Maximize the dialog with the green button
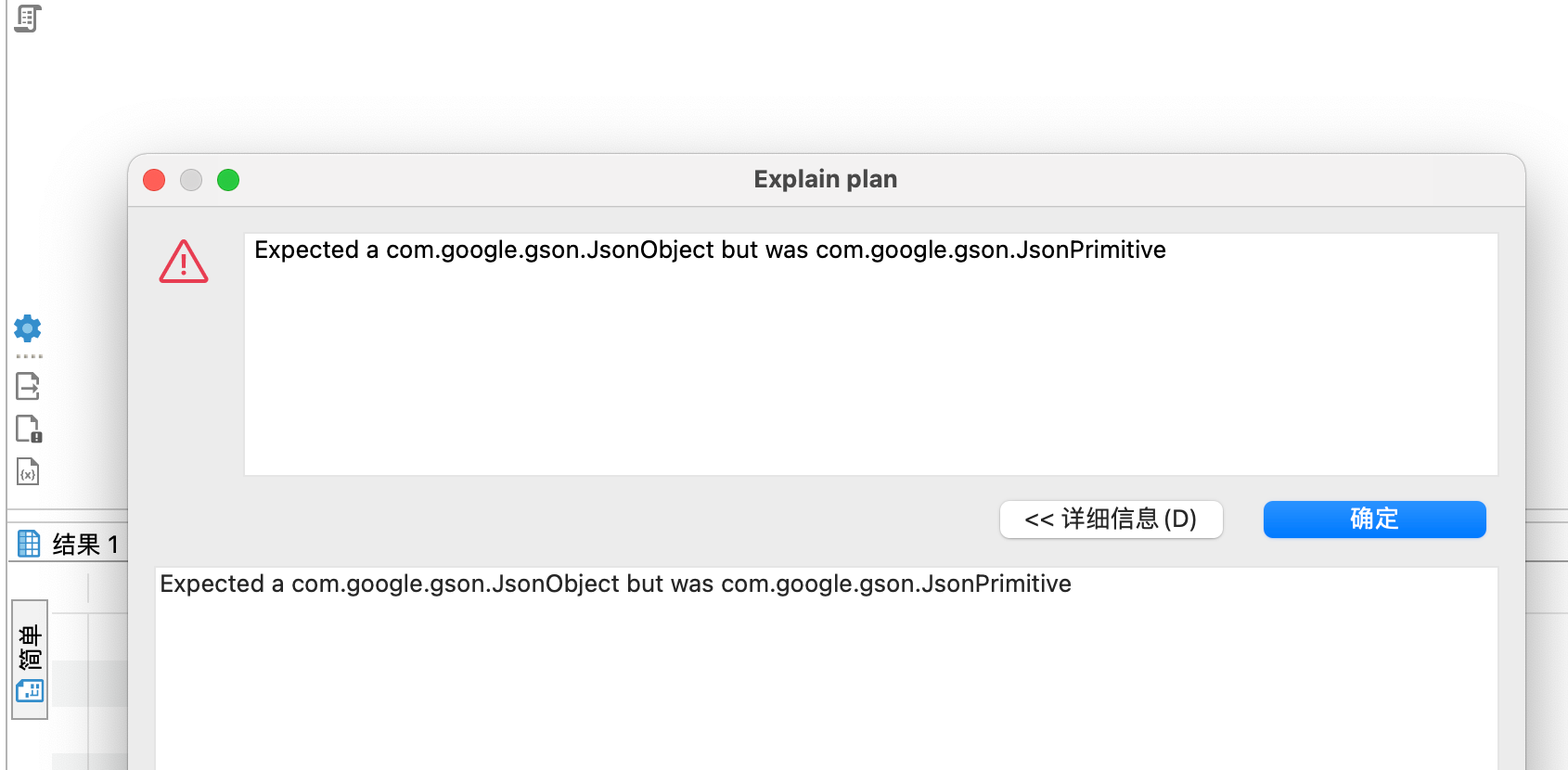Screen dimensions: 1568x770 228,180
